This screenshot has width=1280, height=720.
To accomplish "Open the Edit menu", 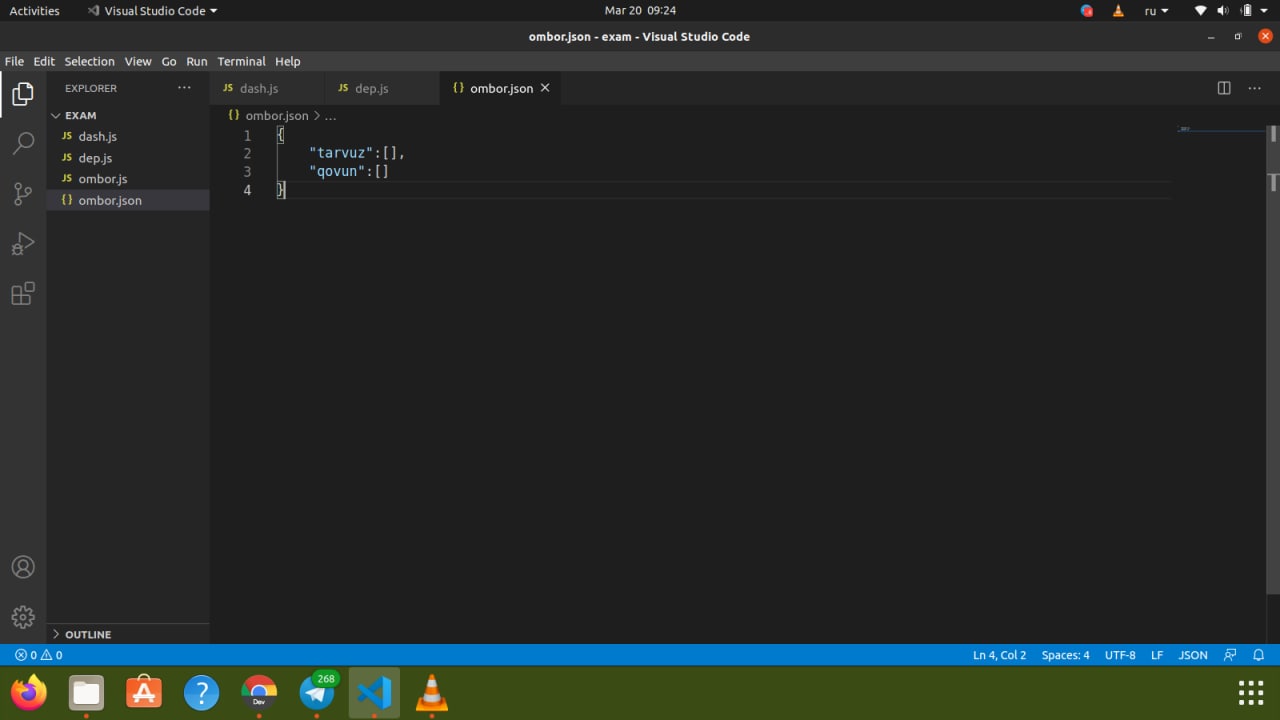I will pos(44,61).
